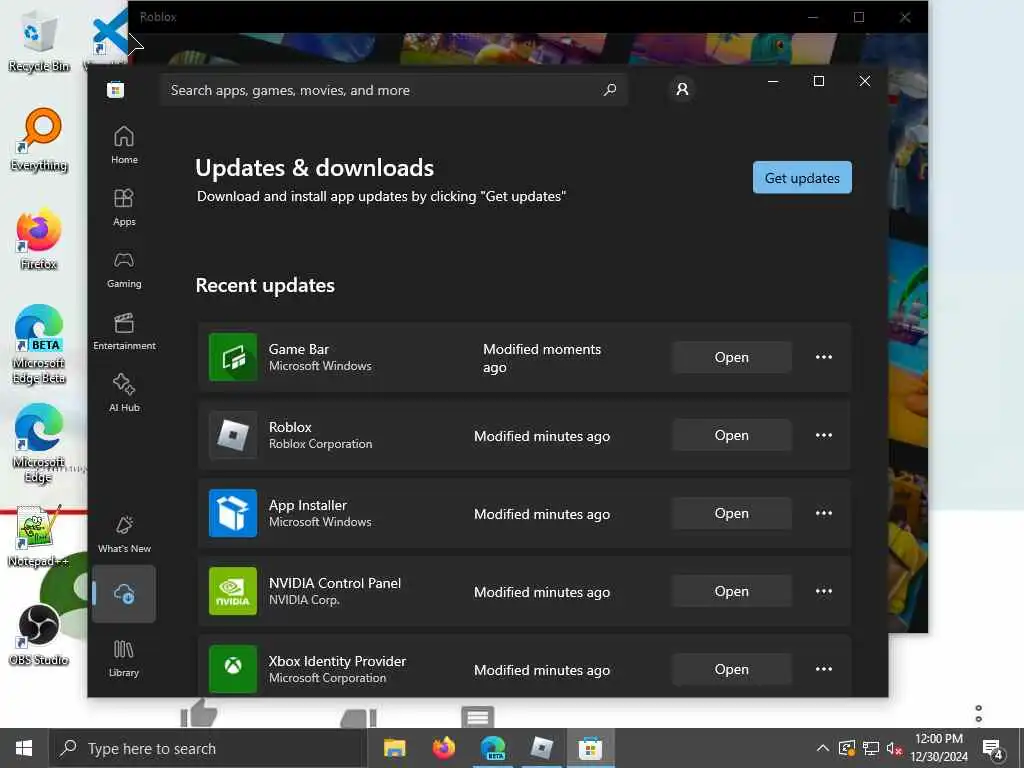Viewport: 1024px width, 768px height.
Task: Select the Firefox desktop shortcut
Action: tap(39, 240)
